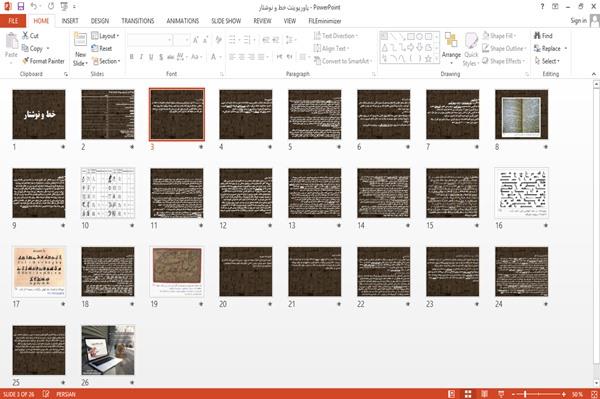Switch to the DESIGN tab

coord(99,21)
